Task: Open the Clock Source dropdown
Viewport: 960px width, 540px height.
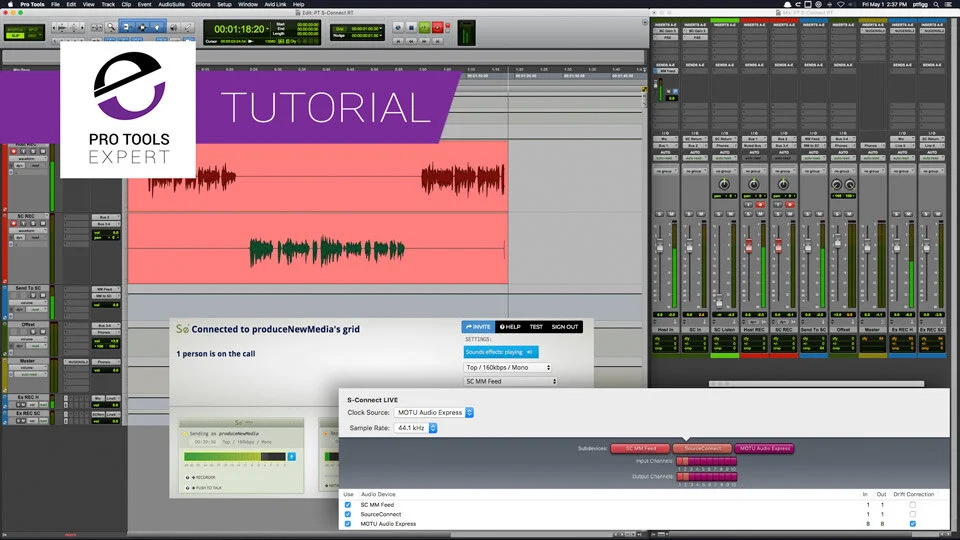Action: (433, 413)
